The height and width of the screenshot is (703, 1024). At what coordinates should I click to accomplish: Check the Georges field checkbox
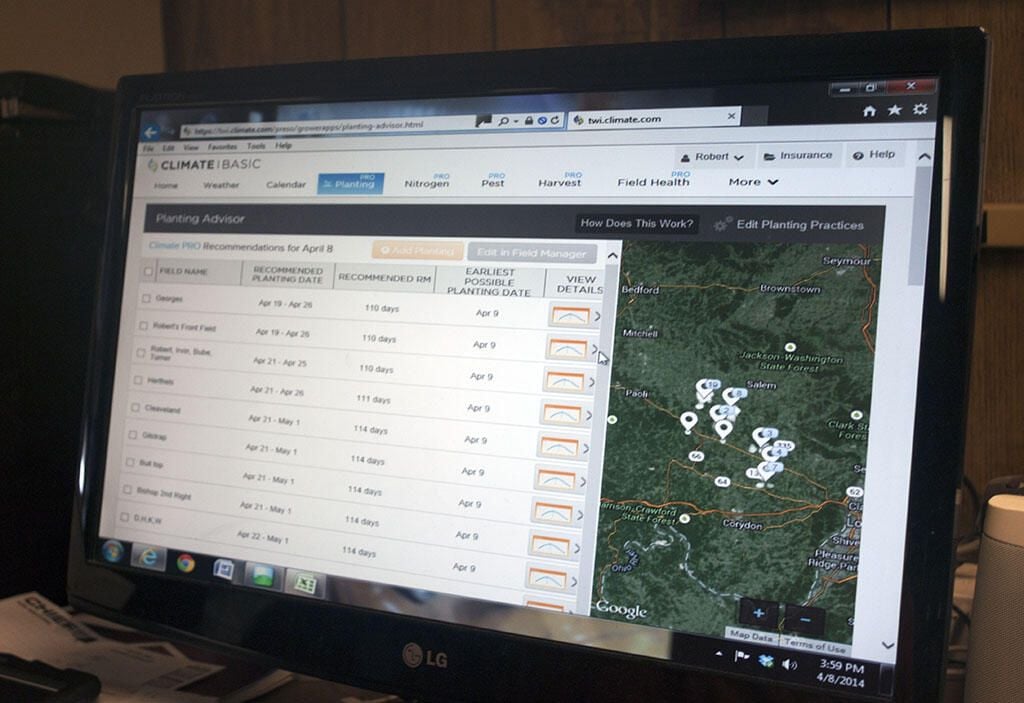point(146,298)
